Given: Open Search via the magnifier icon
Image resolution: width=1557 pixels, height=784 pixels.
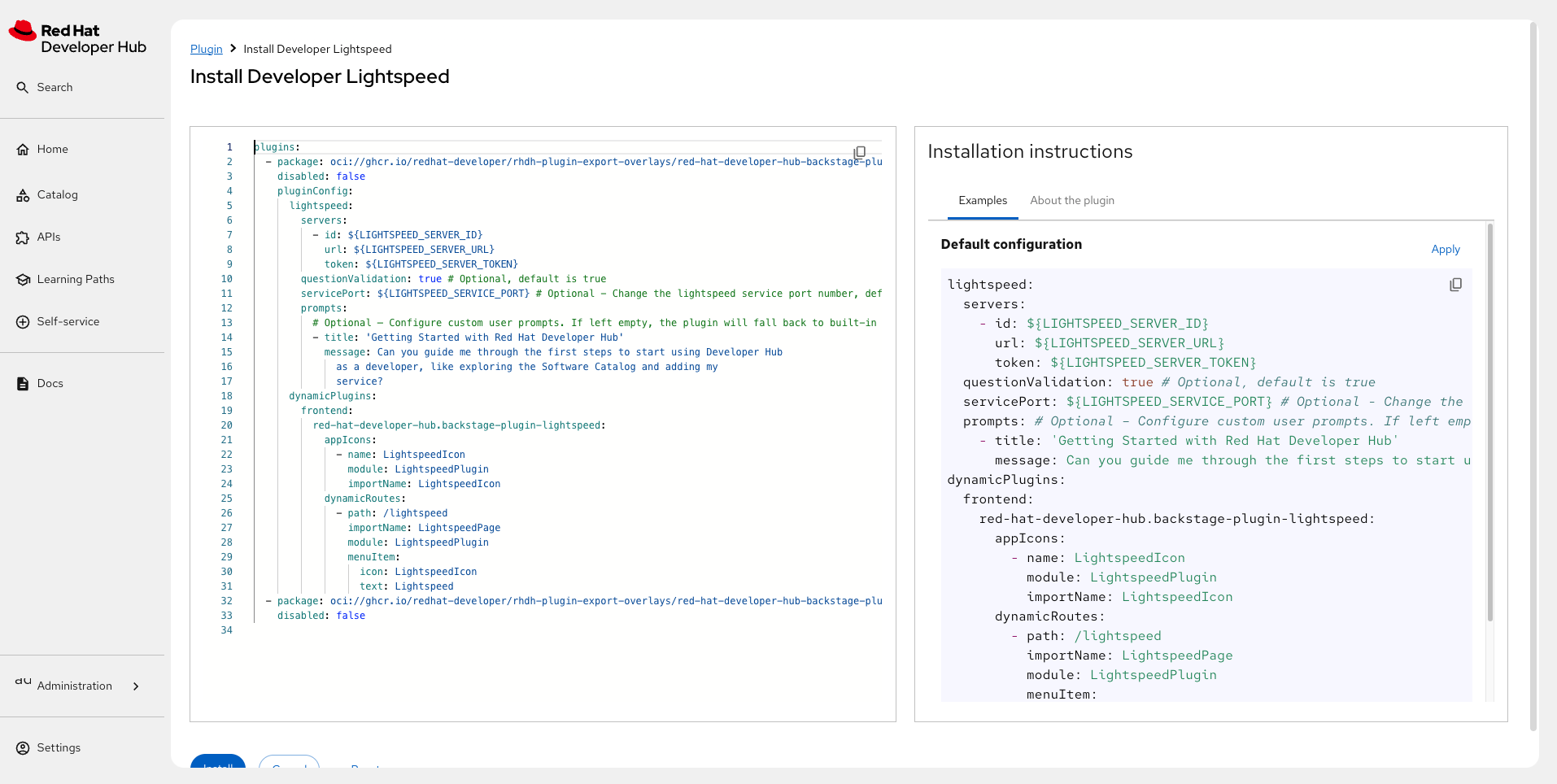Looking at the screenshot, I should [23, 87].
